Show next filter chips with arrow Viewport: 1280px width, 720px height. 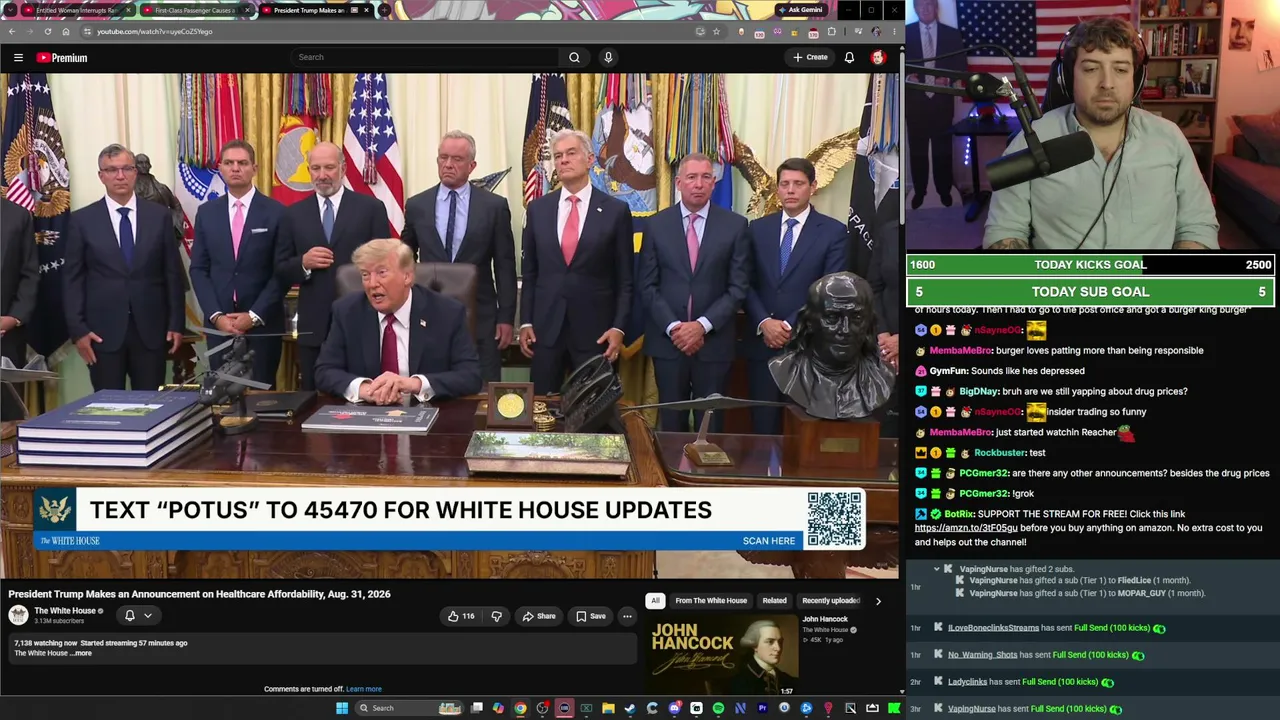click(x=878, y=601)
